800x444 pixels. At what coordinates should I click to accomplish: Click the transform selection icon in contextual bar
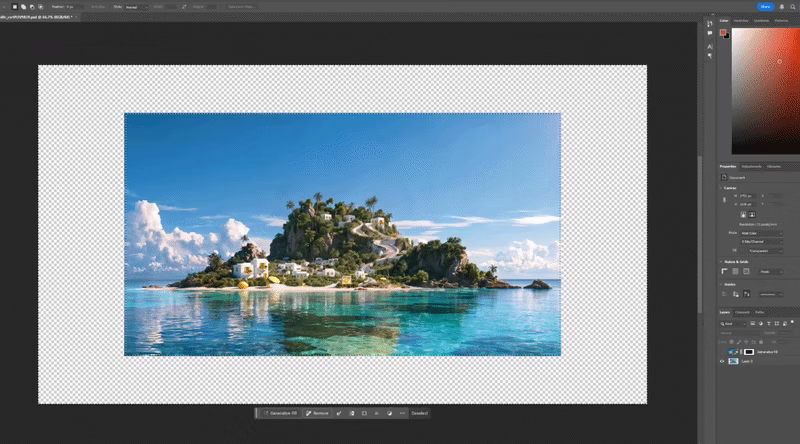click(x=364, y=413)
